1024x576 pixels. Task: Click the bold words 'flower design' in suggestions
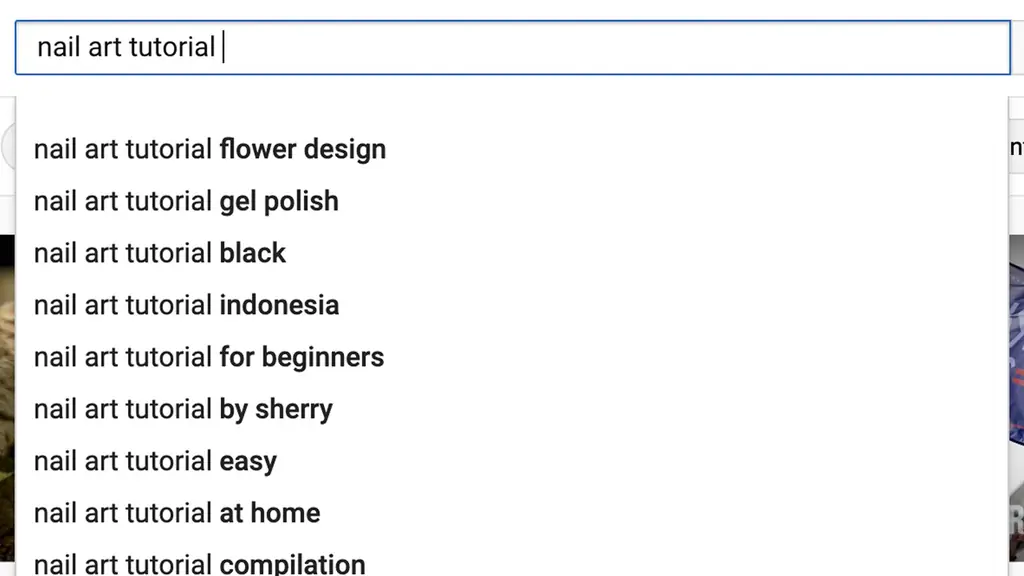point(302,150)
